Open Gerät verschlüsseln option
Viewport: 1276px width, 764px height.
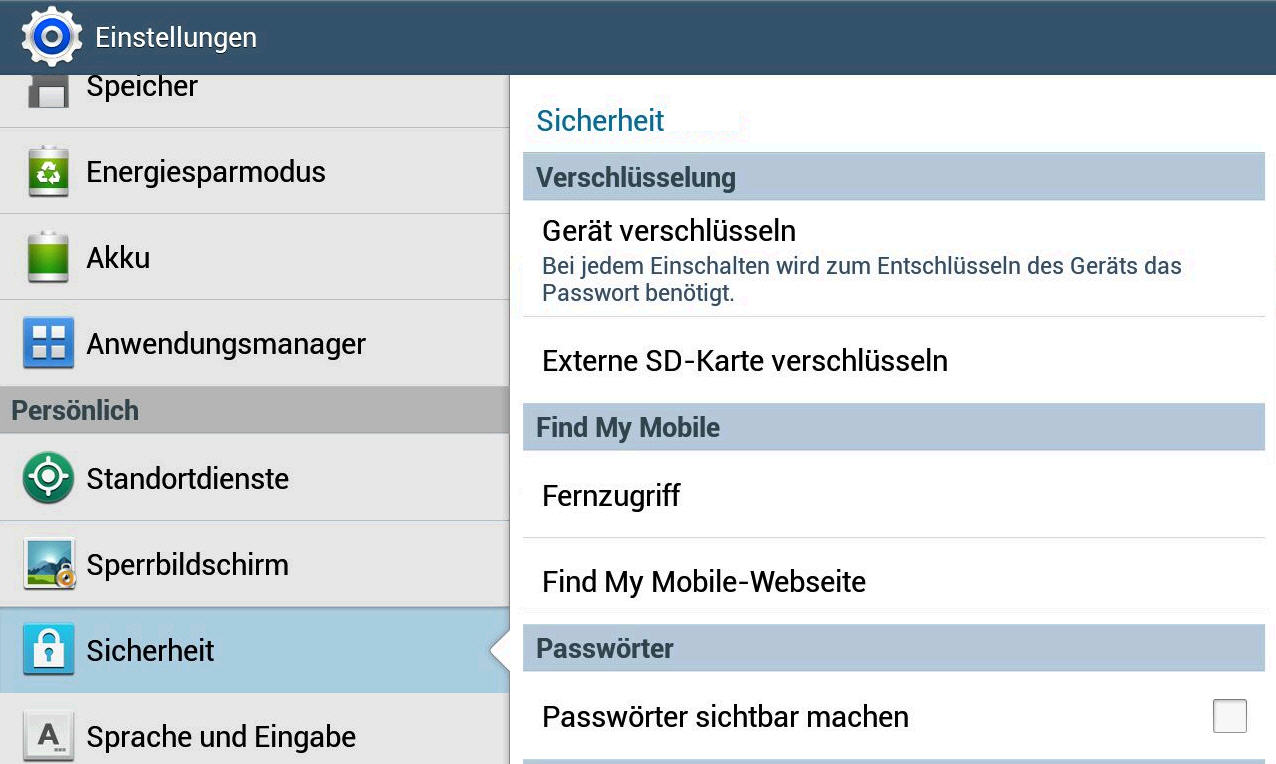pyautogui.click(x=668, y=231)
